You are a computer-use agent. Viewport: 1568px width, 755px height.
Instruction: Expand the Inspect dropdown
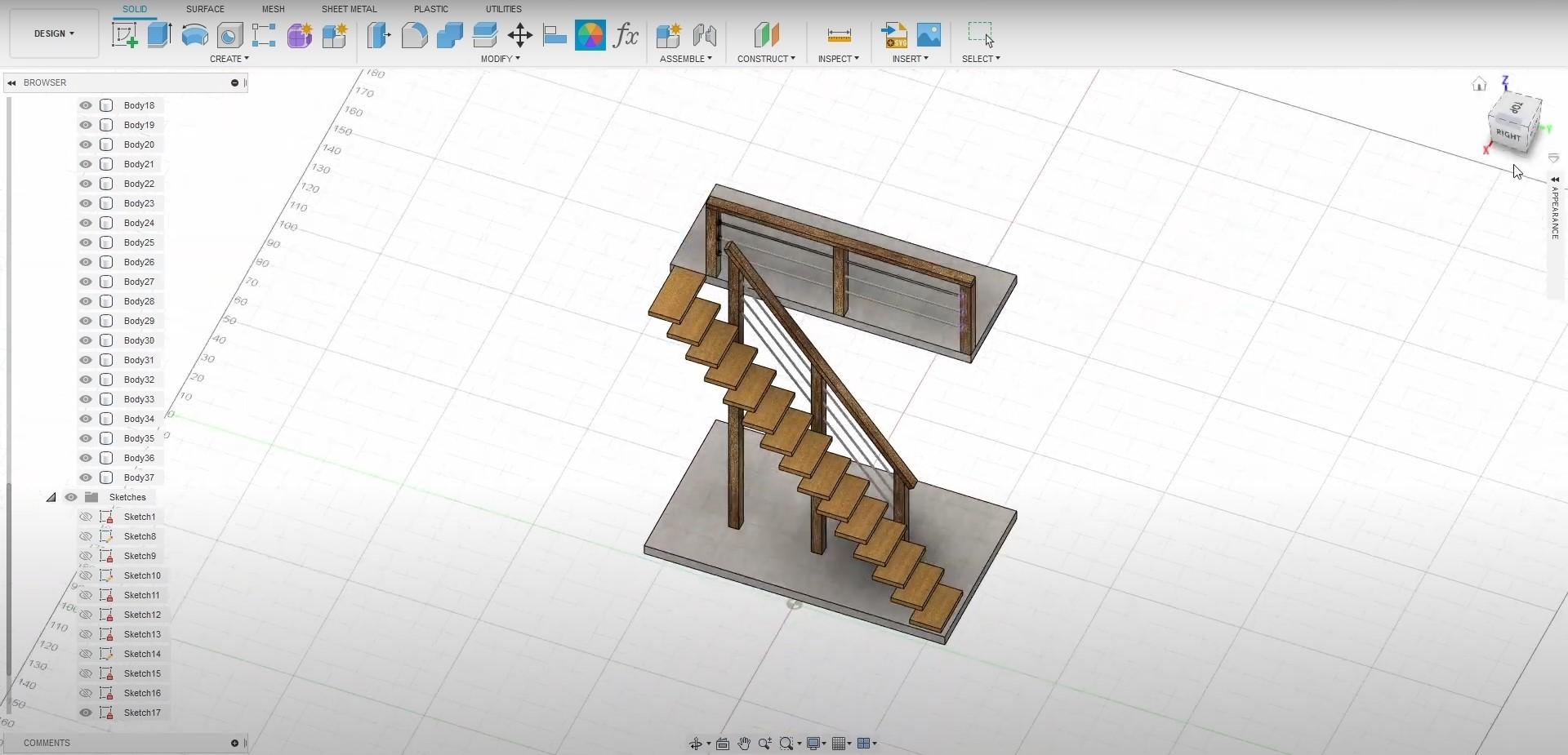click(839, 59)
